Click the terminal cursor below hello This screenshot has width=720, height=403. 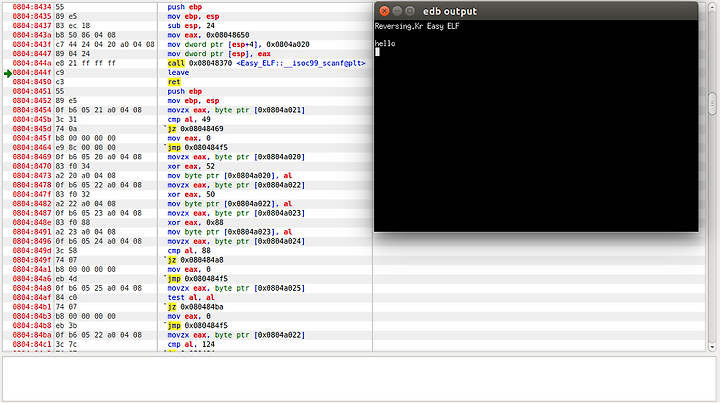[x=377, y=52]
